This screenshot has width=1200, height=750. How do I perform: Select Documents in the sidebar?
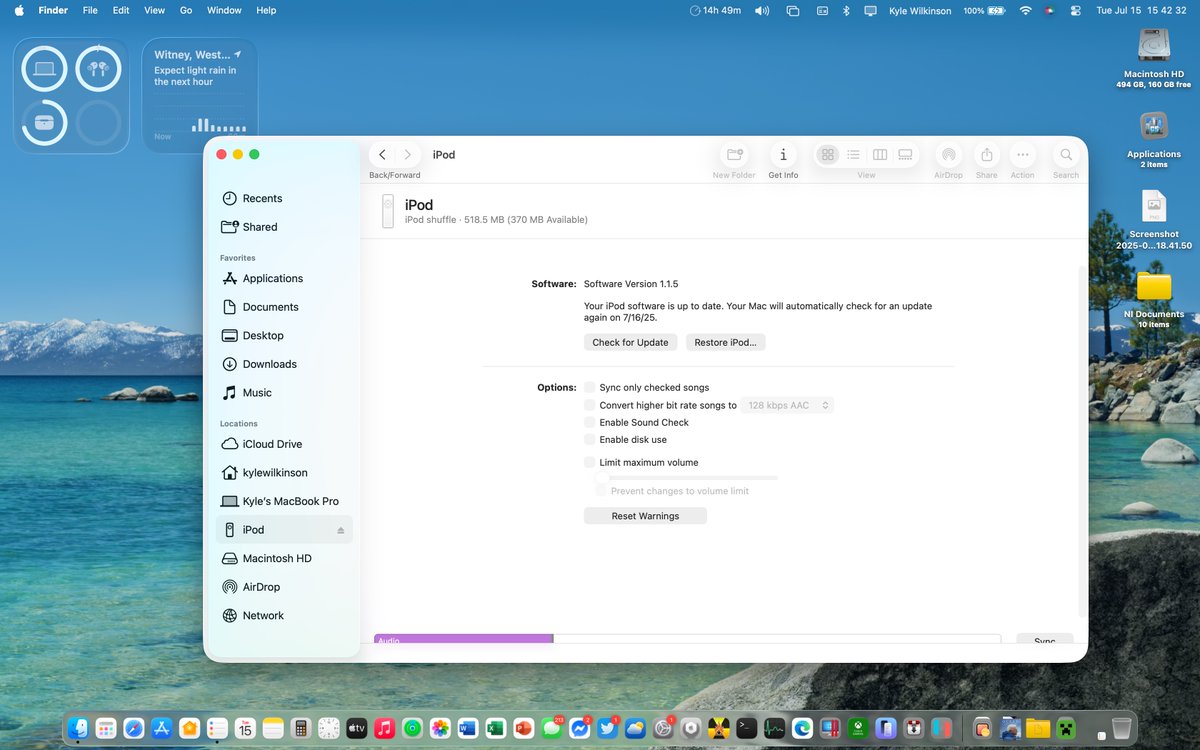[x=284, y=307]
